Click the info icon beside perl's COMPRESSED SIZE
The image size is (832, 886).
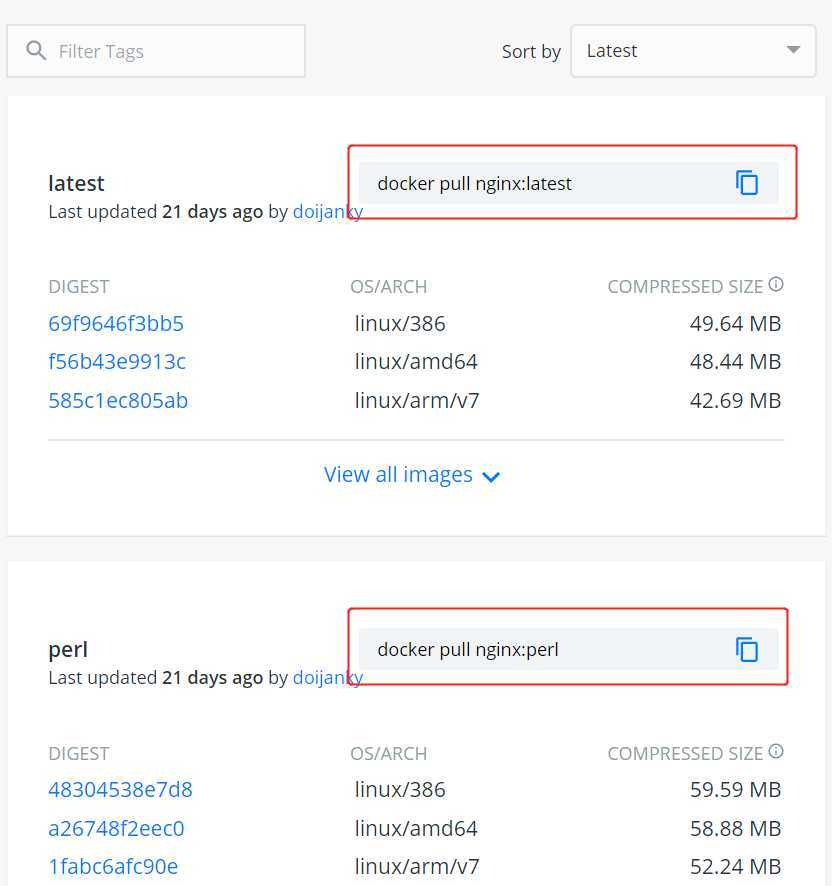776,751
